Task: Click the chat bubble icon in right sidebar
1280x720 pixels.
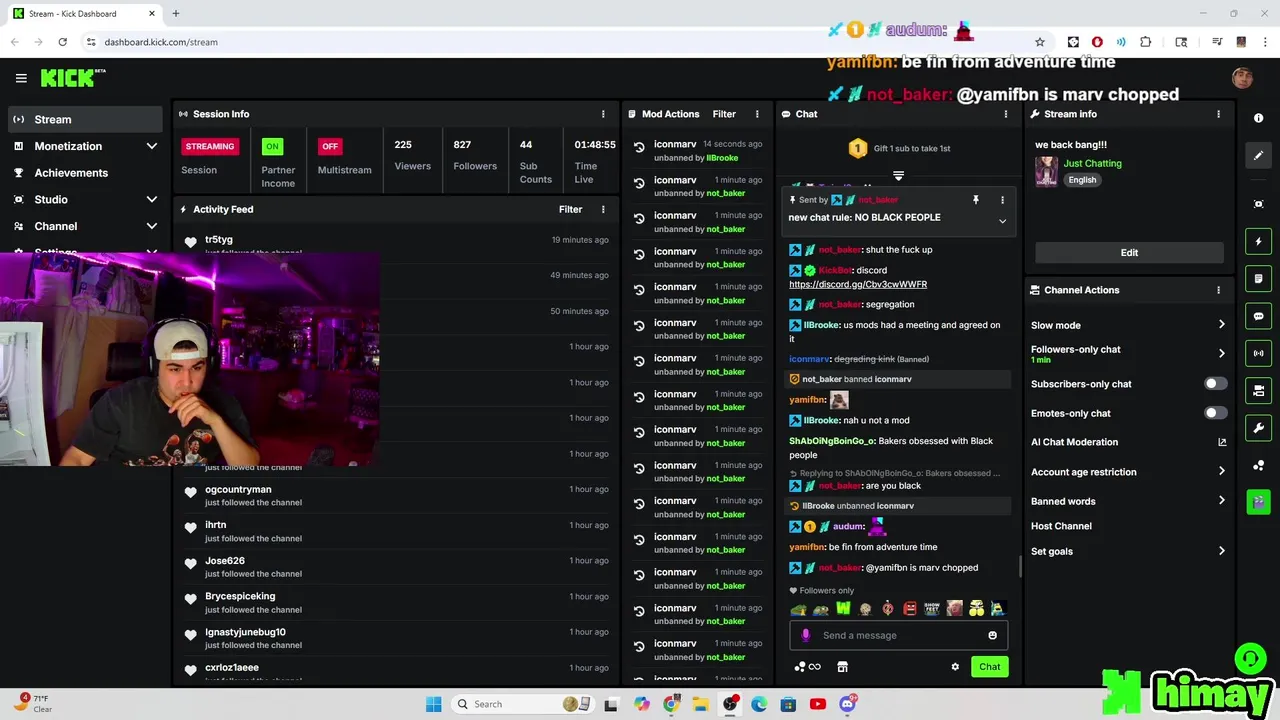Action: point(1259,316)
